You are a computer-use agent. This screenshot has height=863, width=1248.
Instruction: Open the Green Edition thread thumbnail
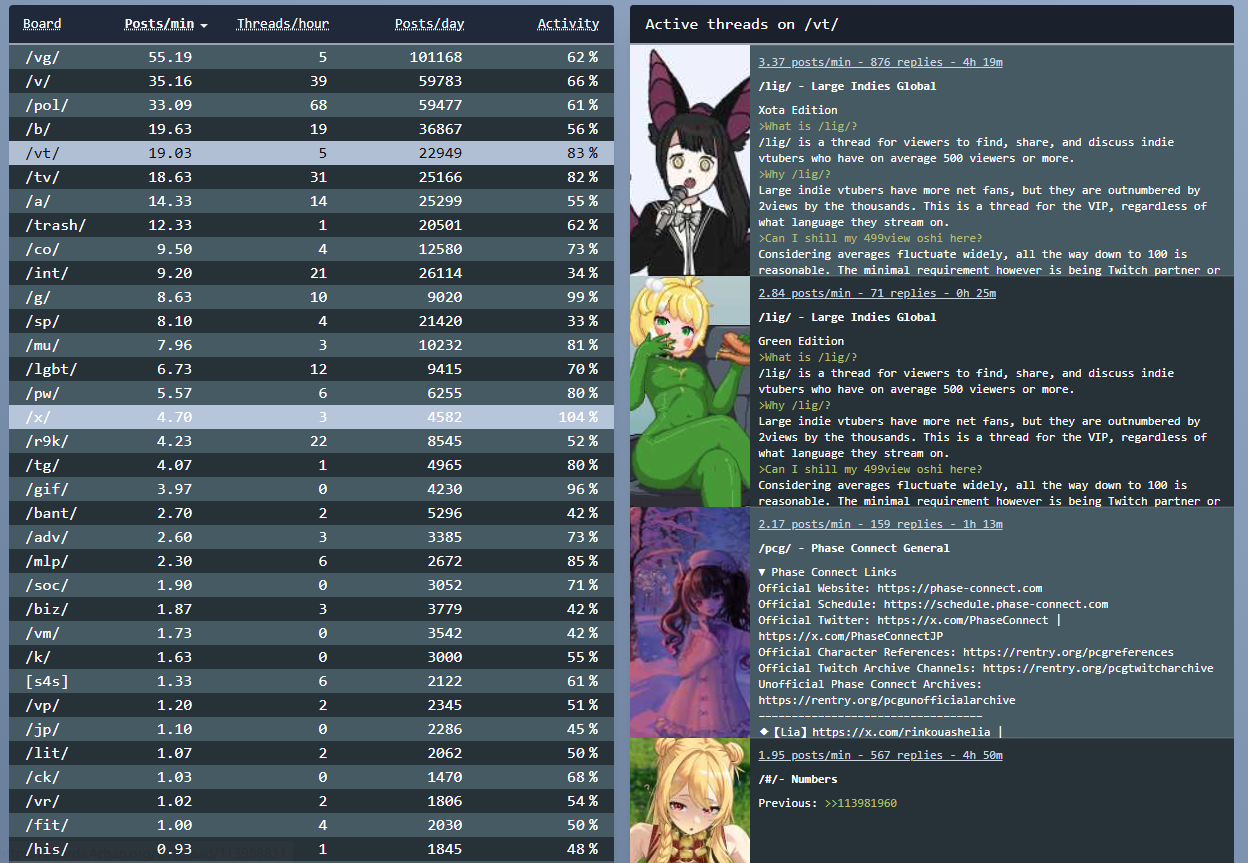(x=689, y=392)
